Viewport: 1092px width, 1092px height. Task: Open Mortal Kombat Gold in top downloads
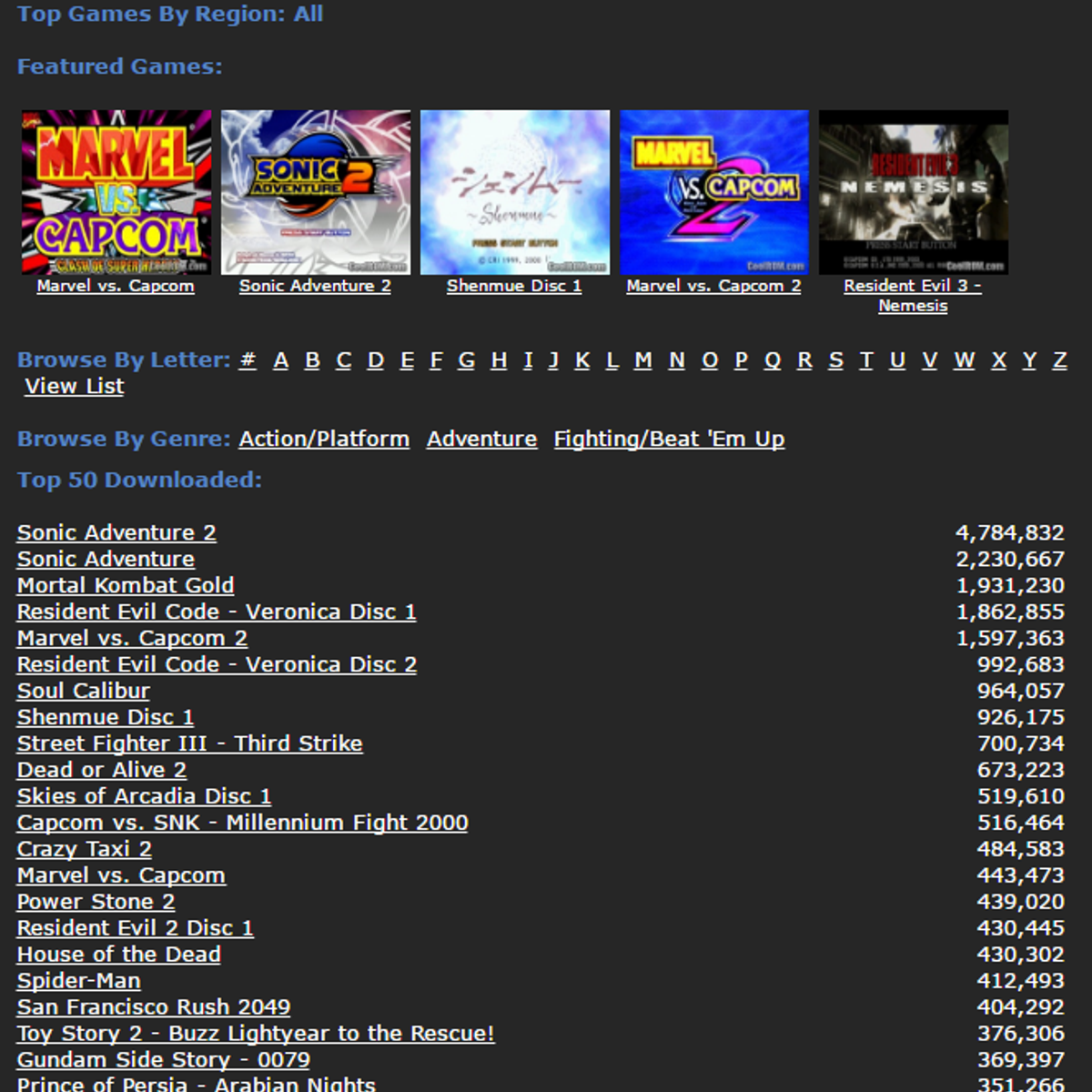[x=126, y=586]
